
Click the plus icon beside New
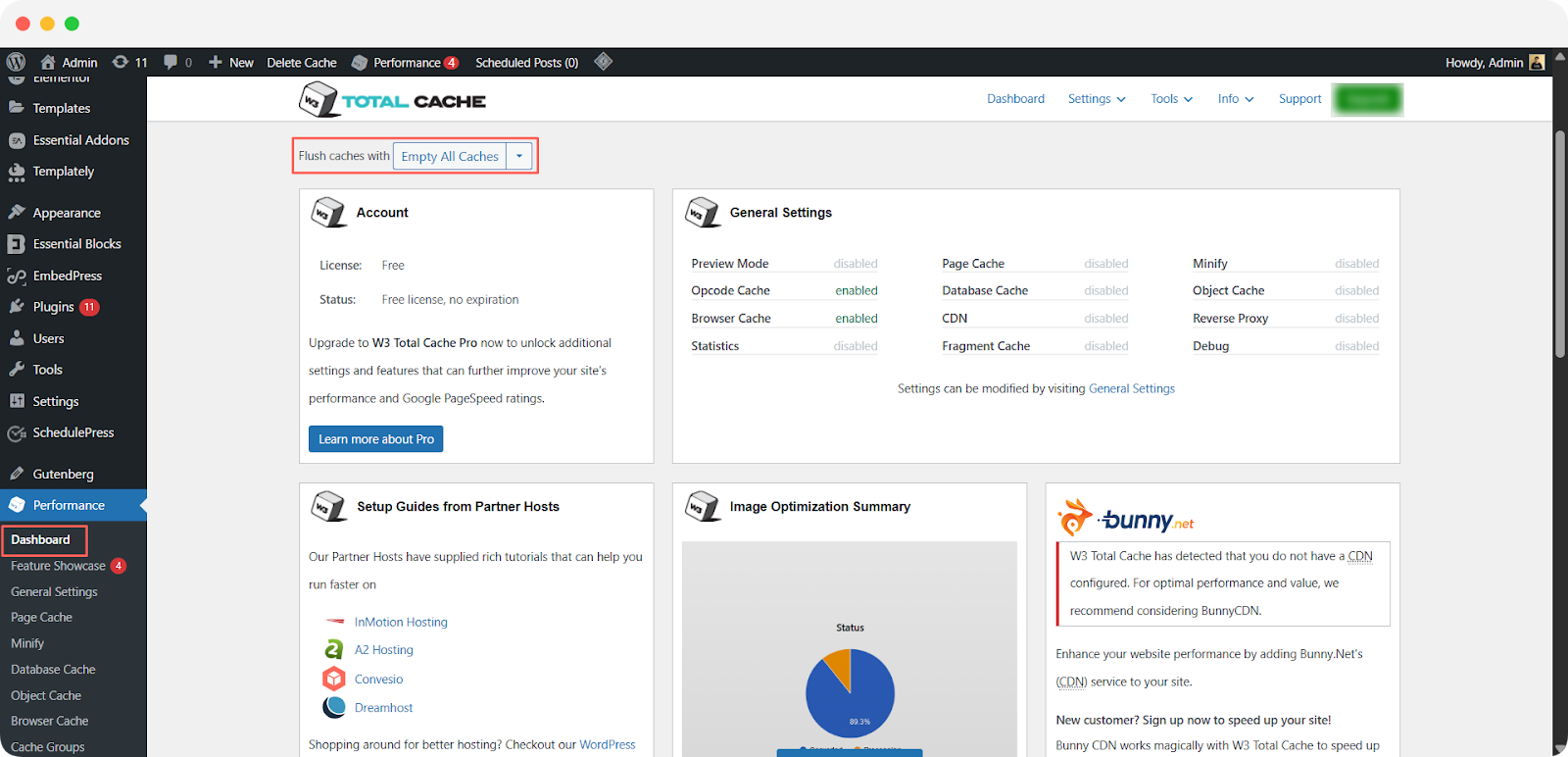[216, 62]
